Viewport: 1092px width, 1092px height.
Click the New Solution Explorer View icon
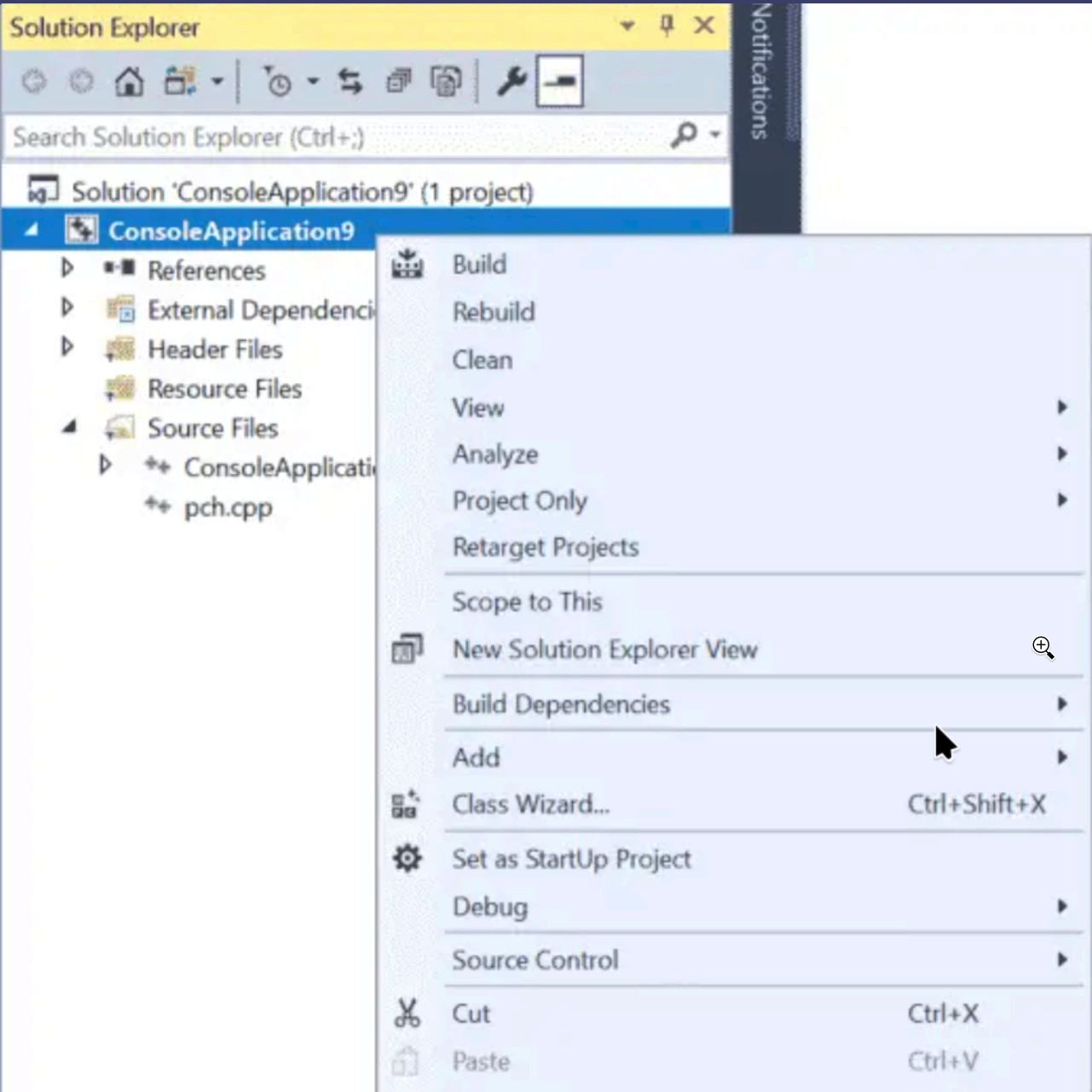click(407, 650)
